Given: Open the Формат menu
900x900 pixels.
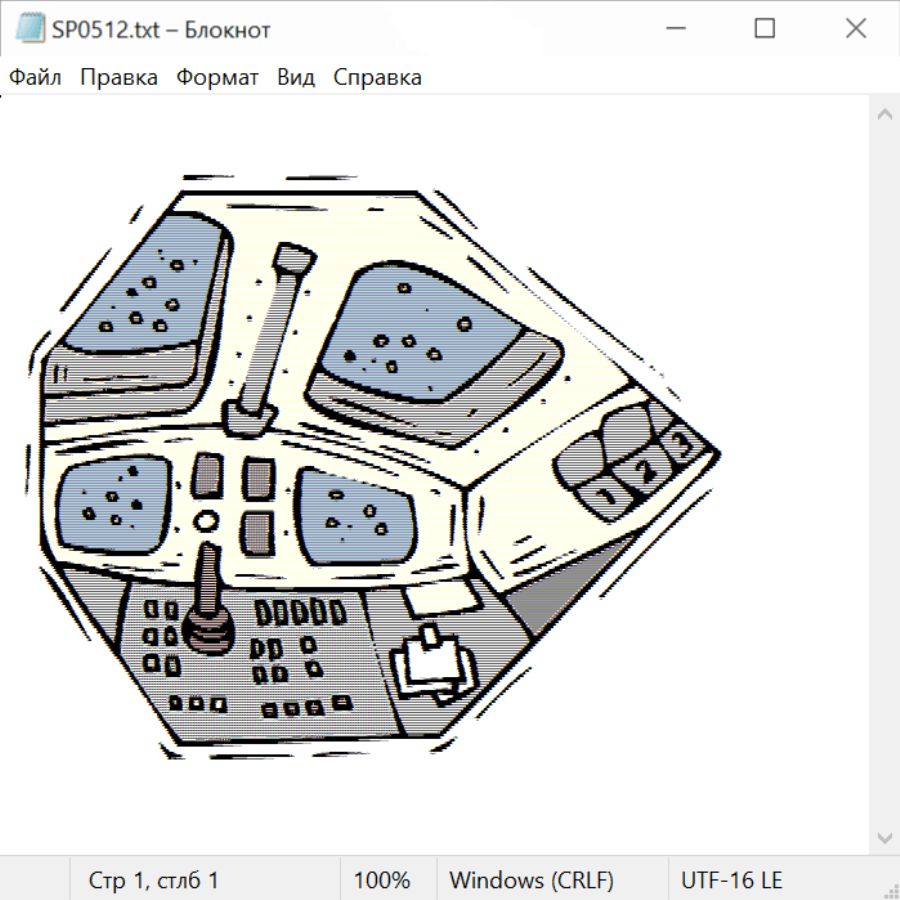Looking at the screenshot, I should pos(217,78).
